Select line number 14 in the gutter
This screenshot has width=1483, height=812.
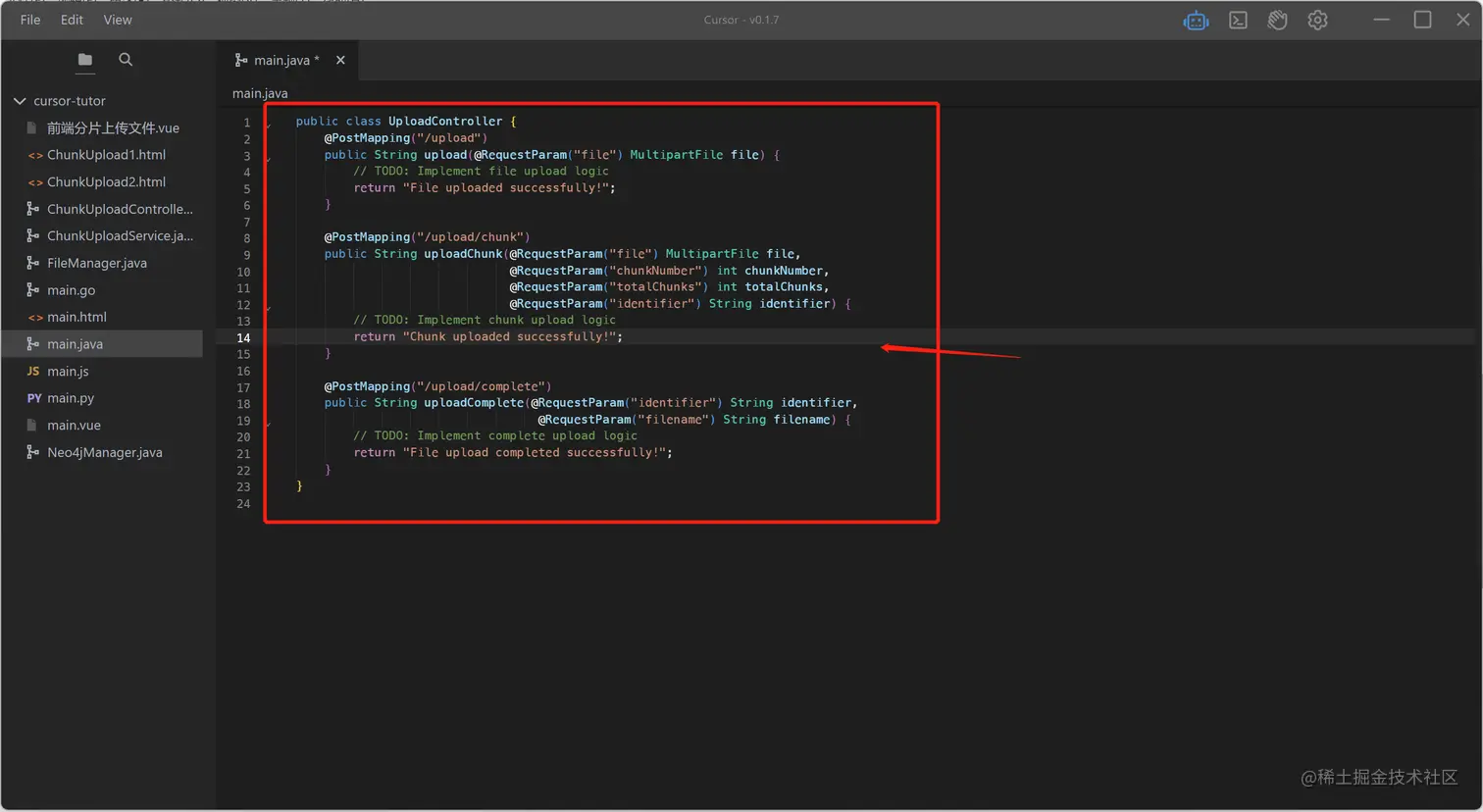[x=243, y=336]
